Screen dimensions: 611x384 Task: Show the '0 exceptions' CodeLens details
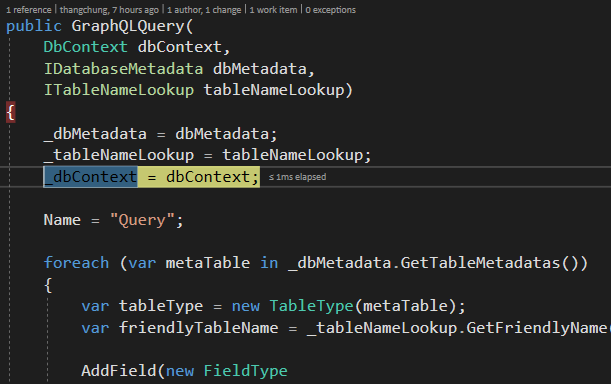point(330,10)
